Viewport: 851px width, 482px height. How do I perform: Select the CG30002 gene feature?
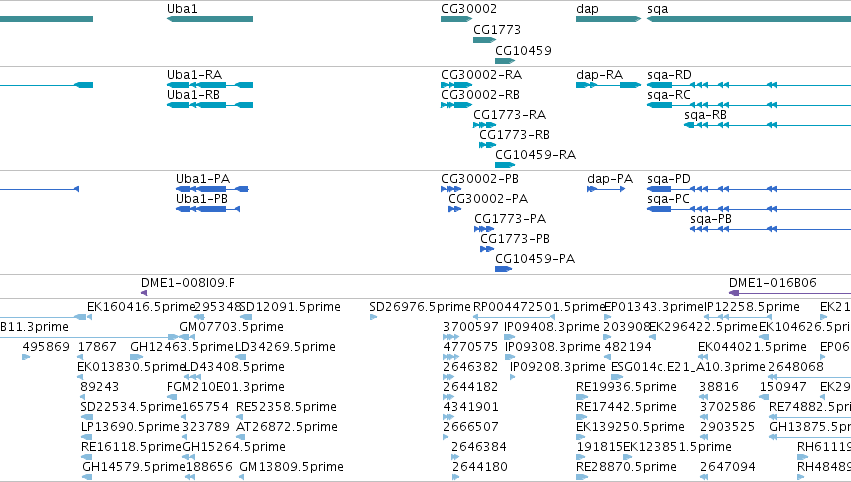[456, 19]
